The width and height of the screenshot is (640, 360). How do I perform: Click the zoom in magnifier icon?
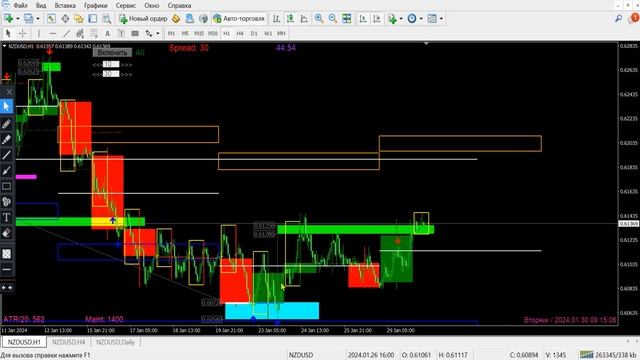coord(319,18)
